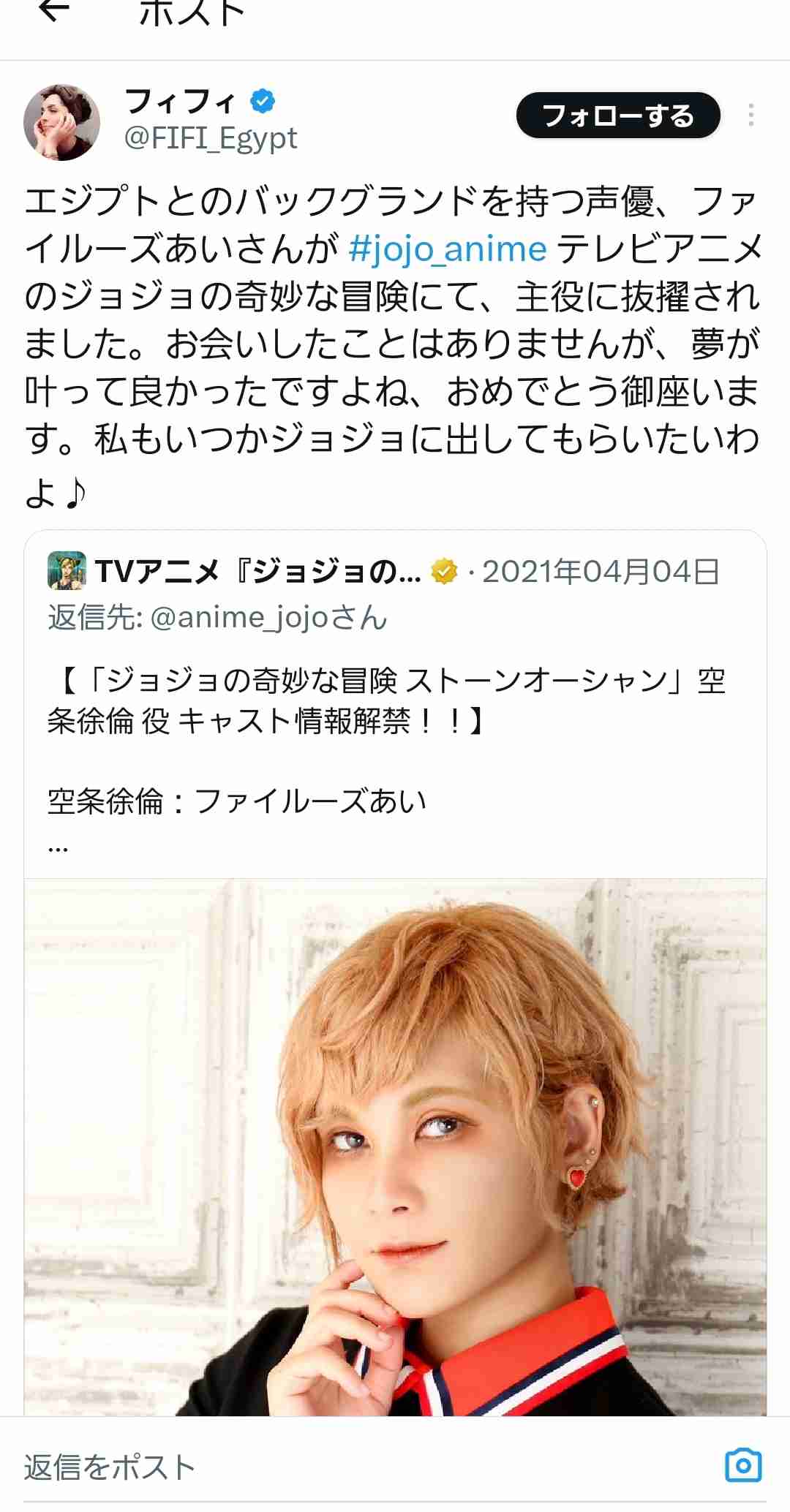Expand the quoted post's truncated text ellipsis
The width and height of the screenshot is (790, 1512).
coord(58,847)
